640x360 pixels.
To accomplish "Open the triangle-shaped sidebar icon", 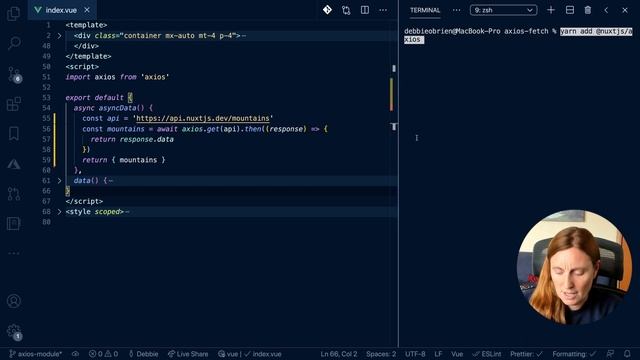I will tap(14, 164).
